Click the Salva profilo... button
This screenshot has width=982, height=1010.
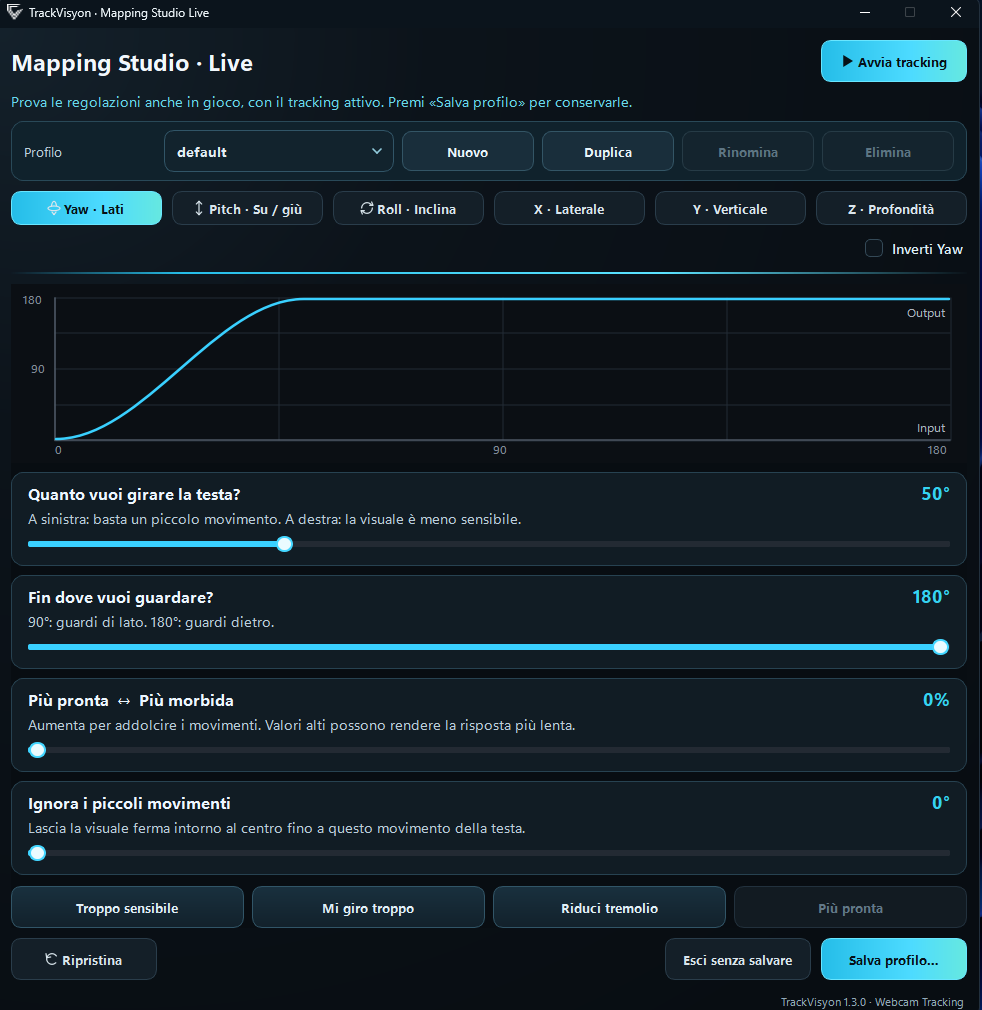[x=894, y=960]
